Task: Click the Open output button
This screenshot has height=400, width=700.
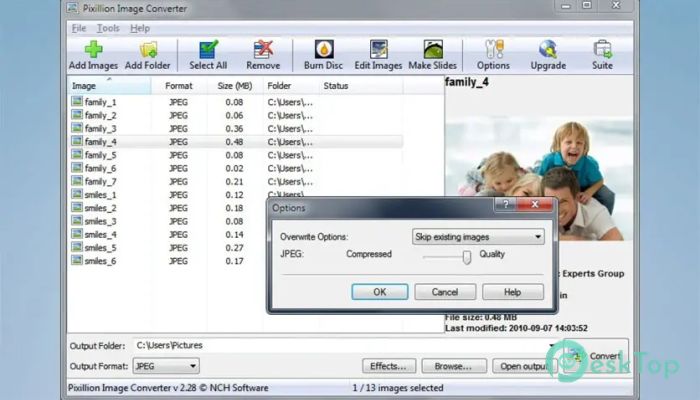Action: (x=523, y=366)
